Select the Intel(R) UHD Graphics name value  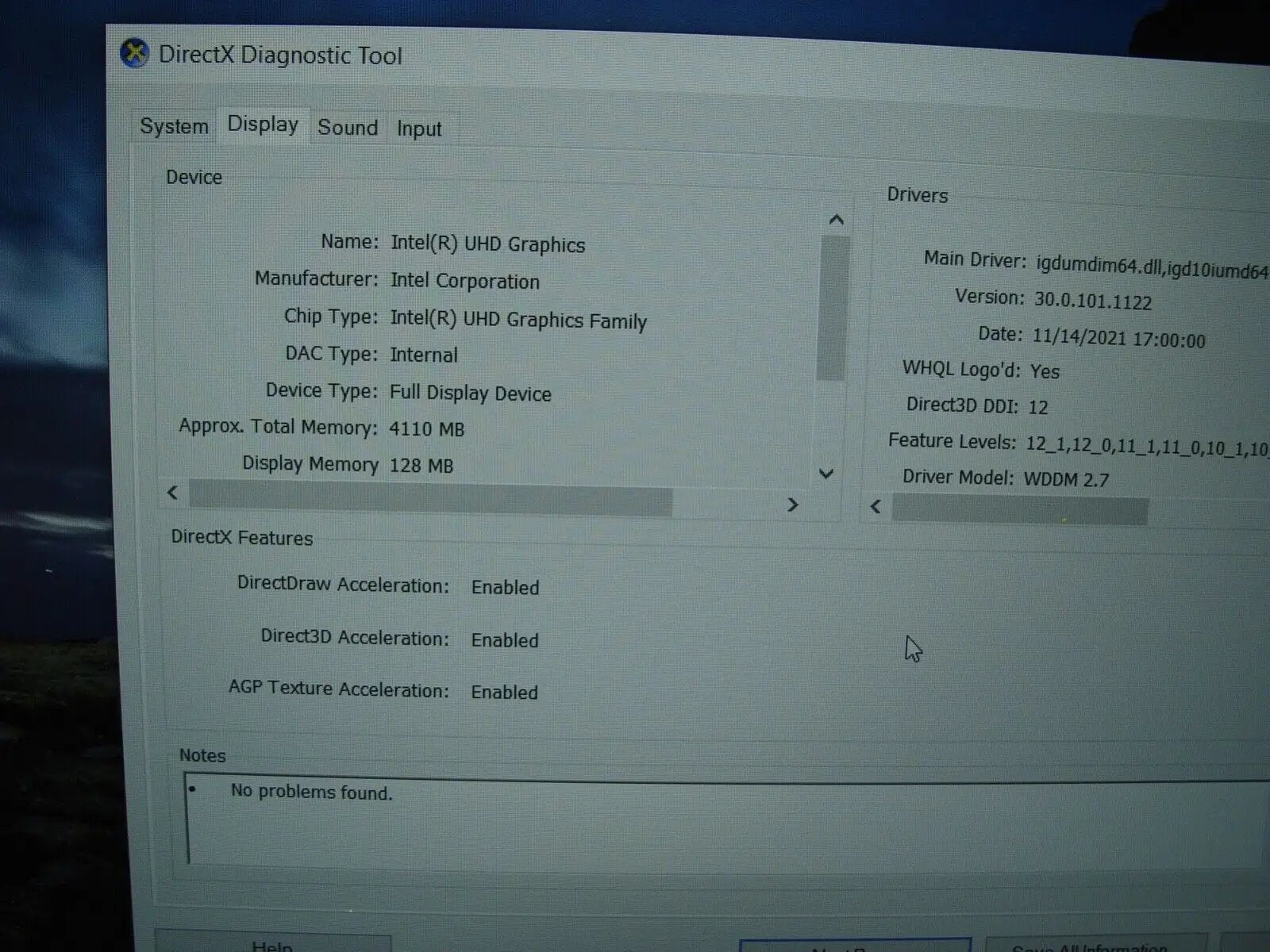[x=487, y=244]
